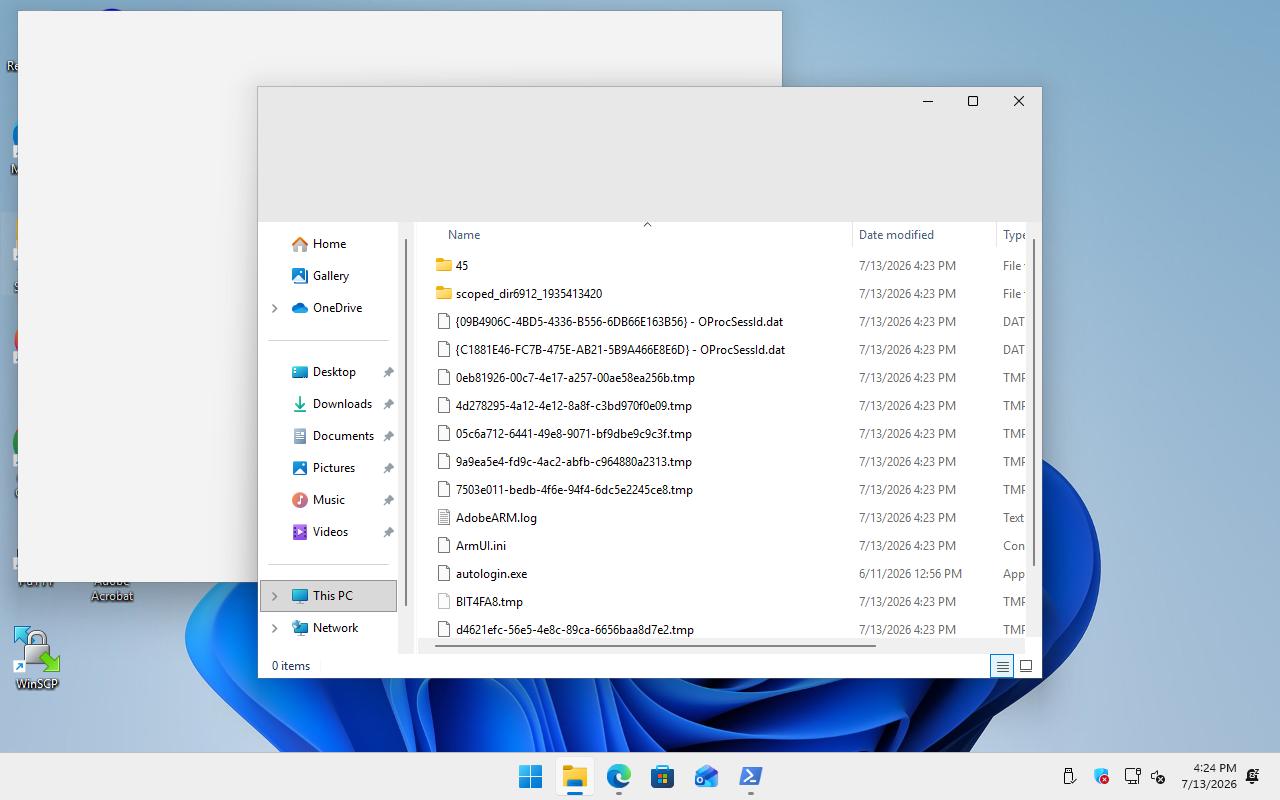Select the OneDrive cloud icon
This screenshot has height=800, width=1280.
tap(300, 308)
